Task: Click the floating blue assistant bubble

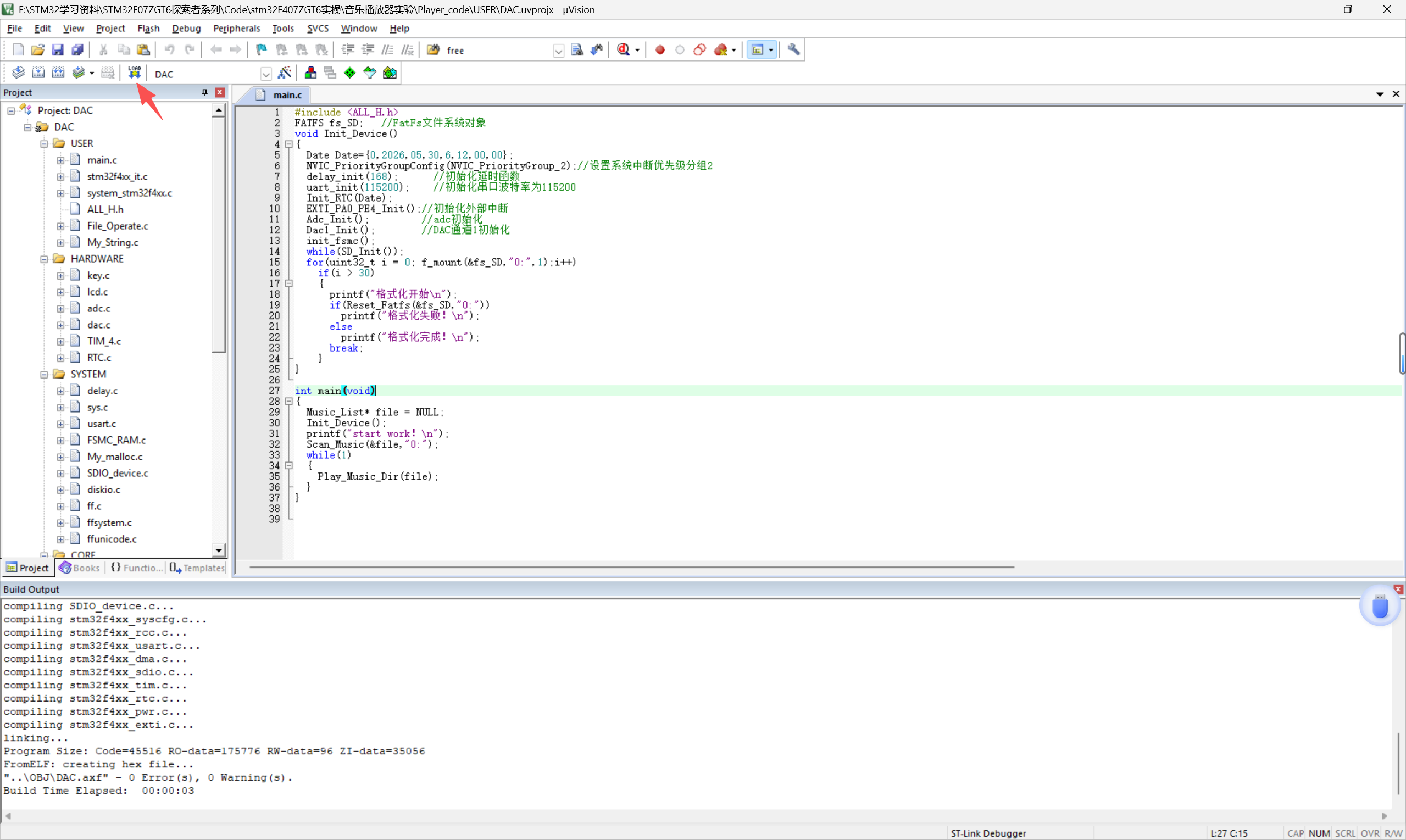Action: tap(1380, 606)
